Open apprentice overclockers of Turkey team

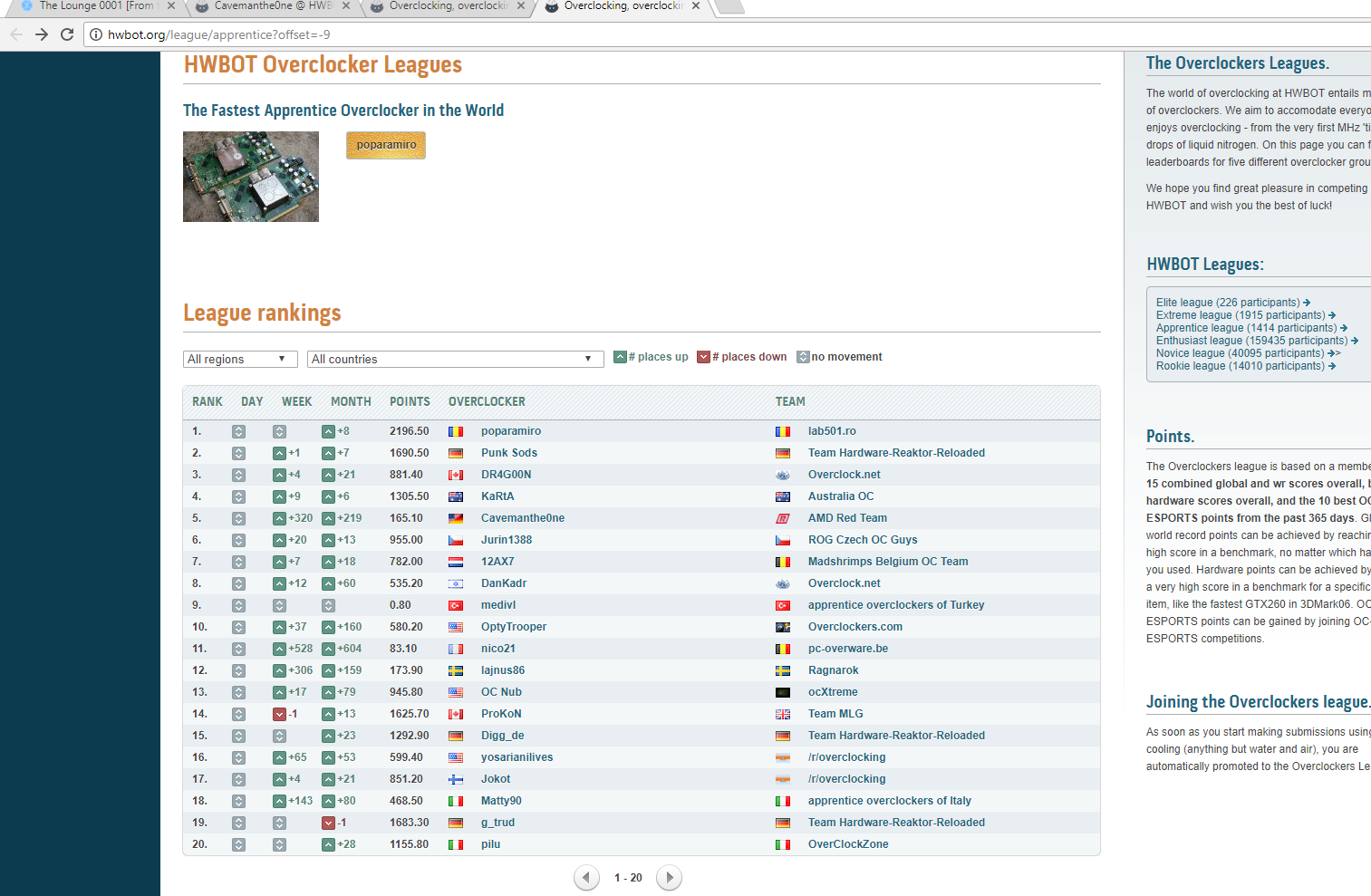[896, 605]
